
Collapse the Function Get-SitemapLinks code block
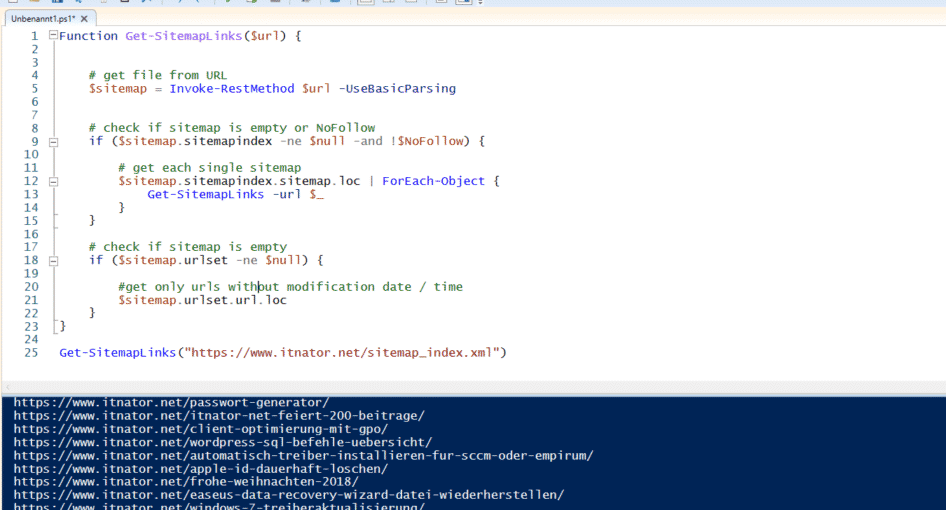click(53, 36)
